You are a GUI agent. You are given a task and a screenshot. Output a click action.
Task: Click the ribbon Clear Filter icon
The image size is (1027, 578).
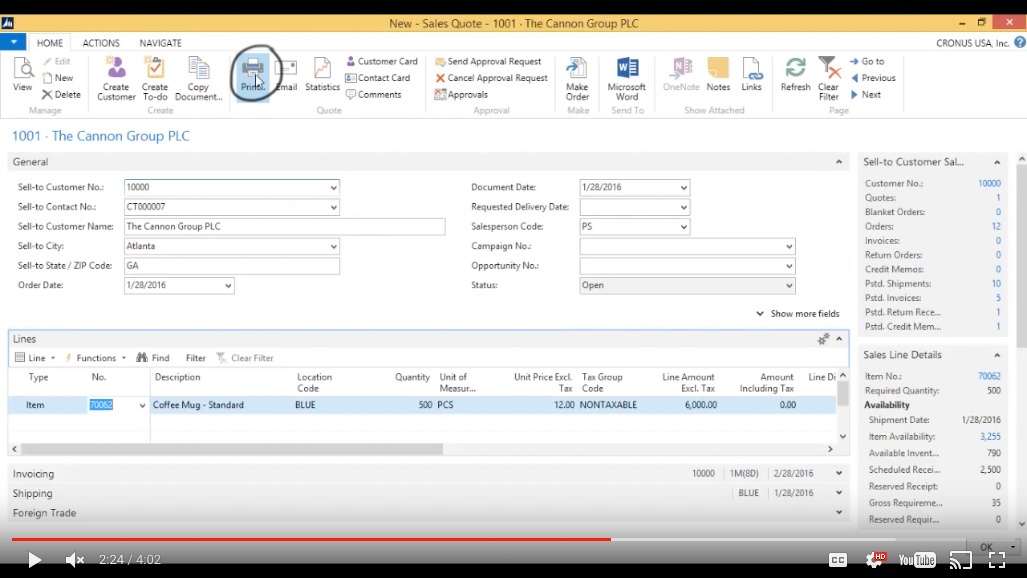829,79
